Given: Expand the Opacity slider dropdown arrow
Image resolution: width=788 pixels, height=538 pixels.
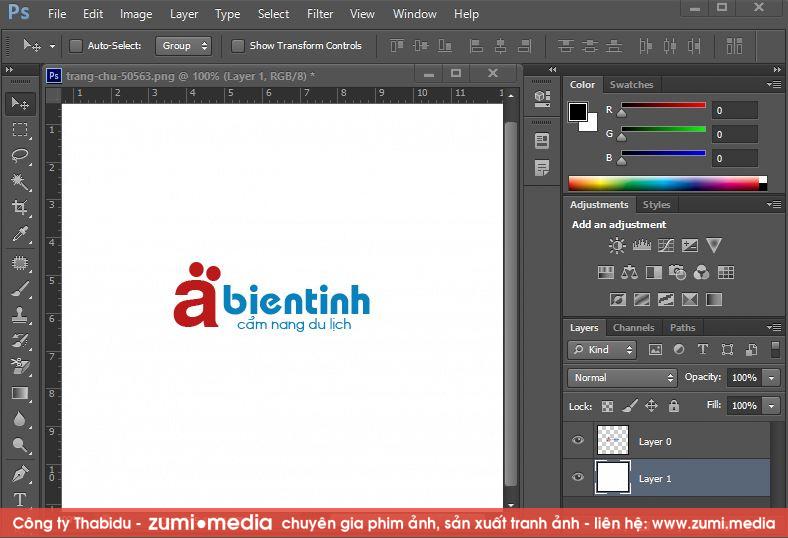Looking at the screenshot, I should 771,378.
